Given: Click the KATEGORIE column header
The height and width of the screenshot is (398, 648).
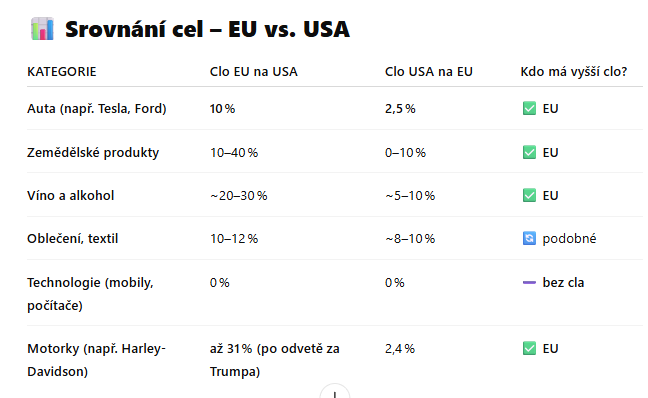Looking at the screenshot, I should [62, 71].
